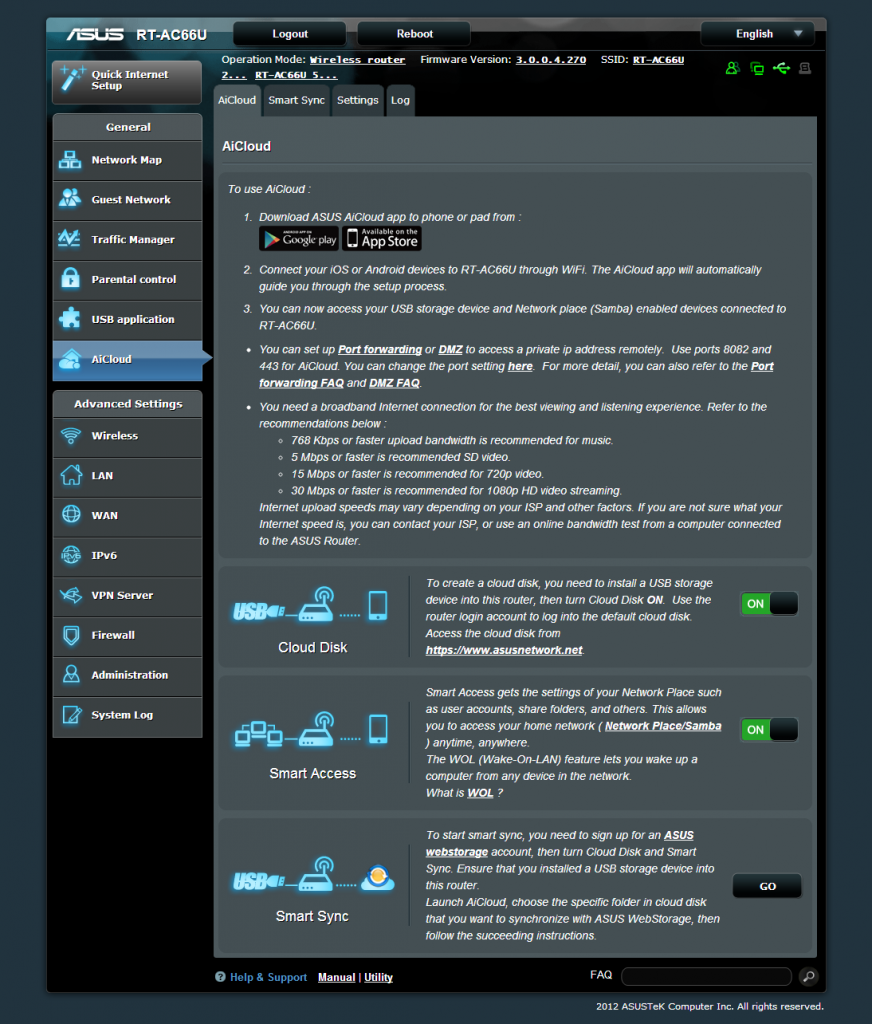Open LAN settings
Screen dimensions: 872x1024
(x=127, y=475)
